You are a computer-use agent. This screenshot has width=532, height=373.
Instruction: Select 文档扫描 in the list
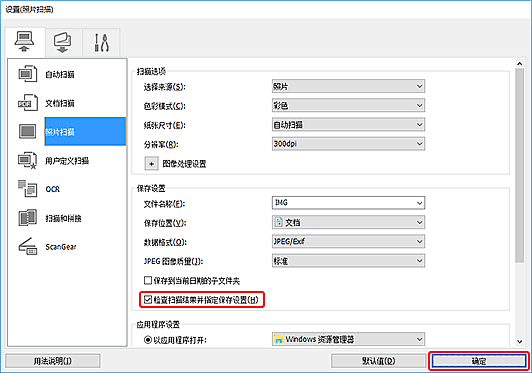[x=60, y=103]
